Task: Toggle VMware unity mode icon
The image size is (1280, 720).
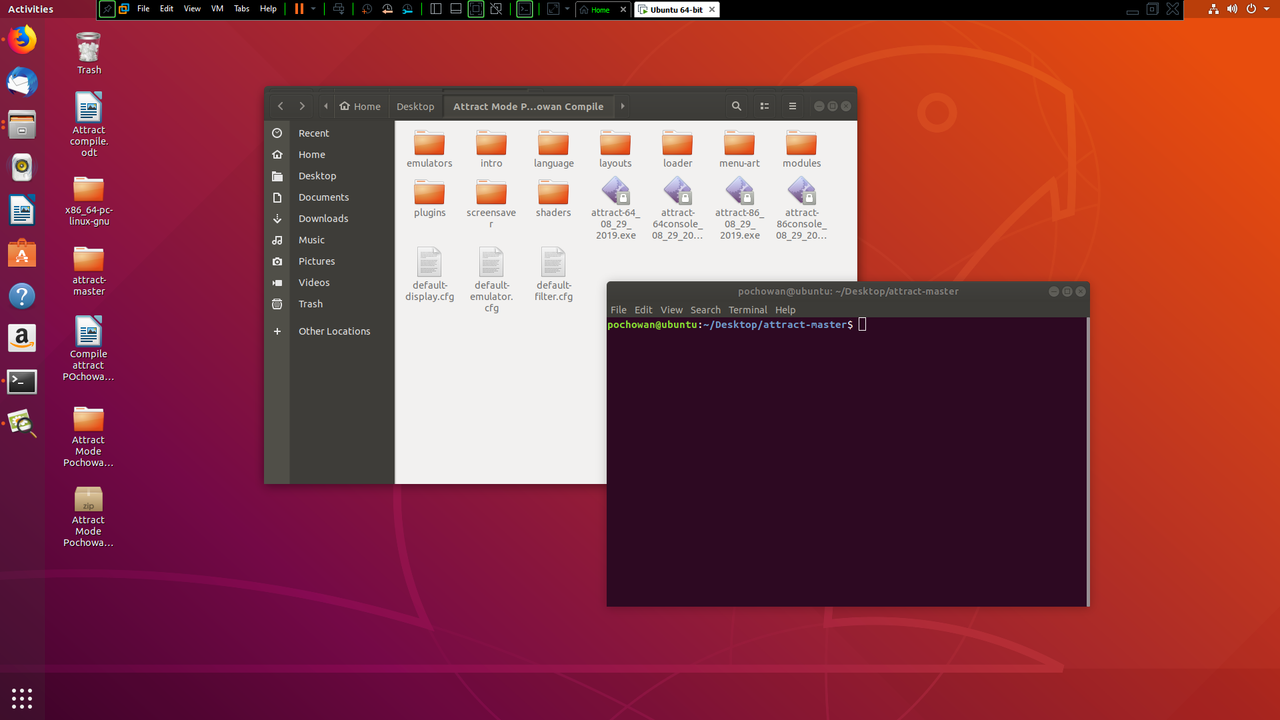Action: pos(497,9)
